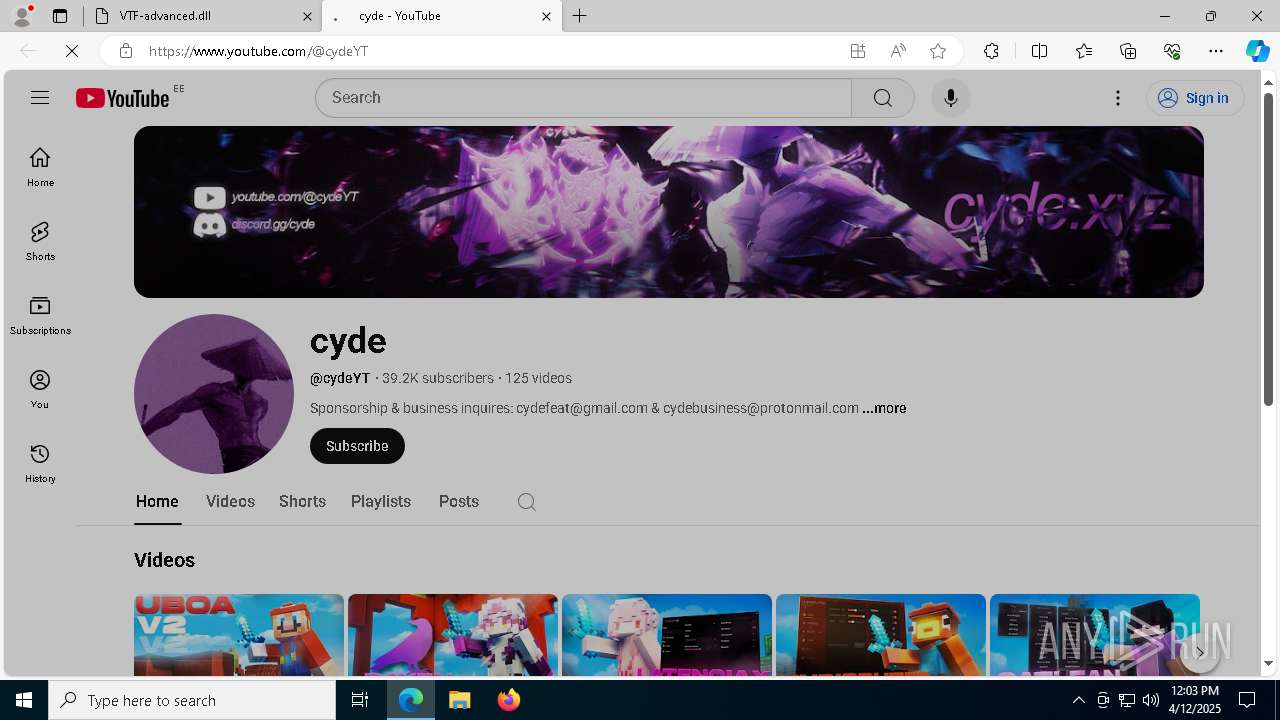This screenshot has height=720, width=1280.
Task: Open Home in the YouTube sidebar
Action: point(40,167)
